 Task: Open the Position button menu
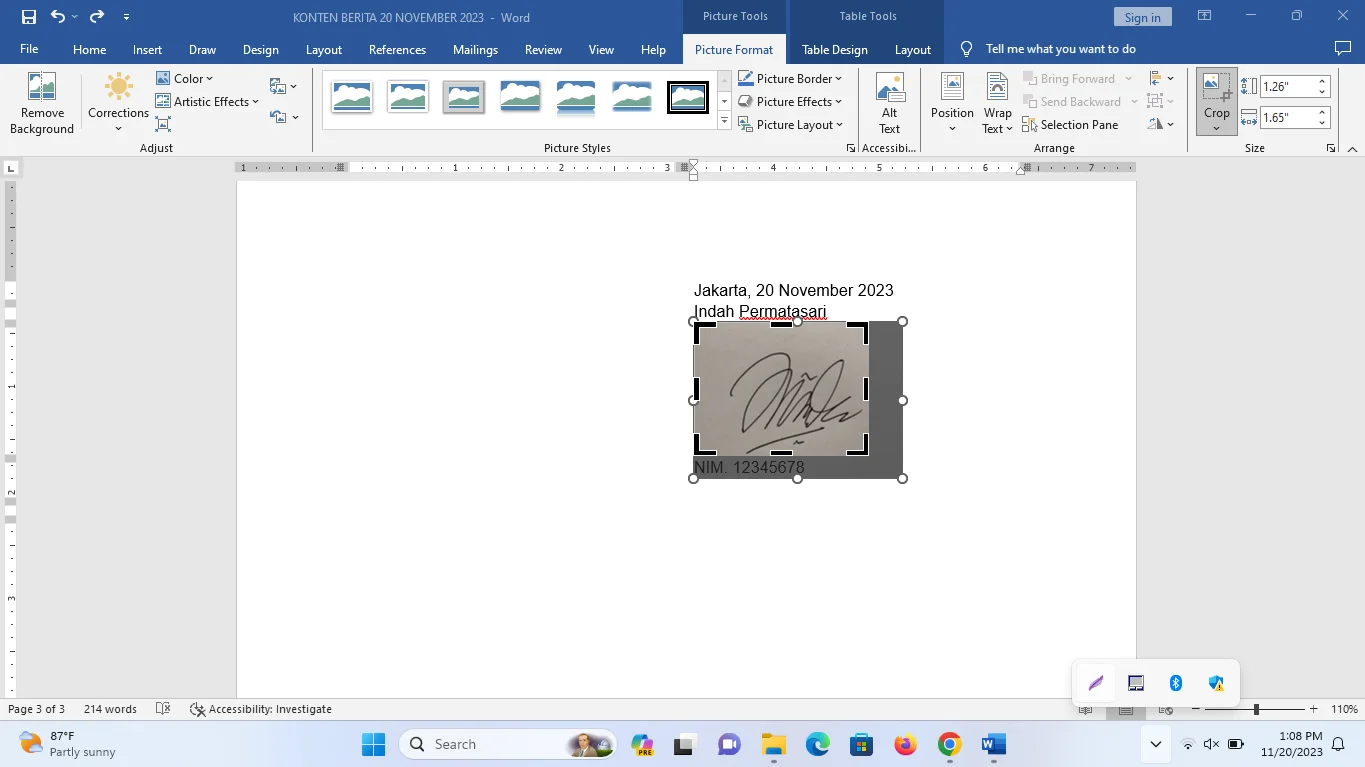click(x=952, y=105)
